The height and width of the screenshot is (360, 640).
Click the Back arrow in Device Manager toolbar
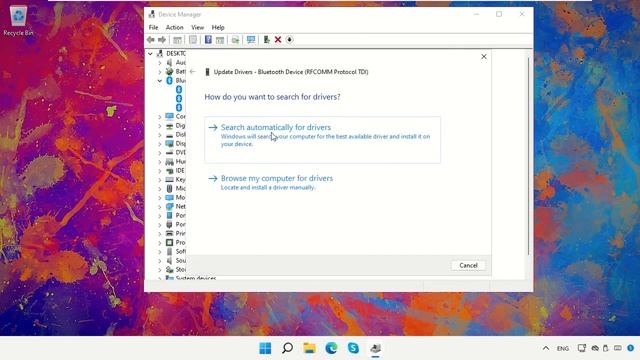[x=151, y=40]
